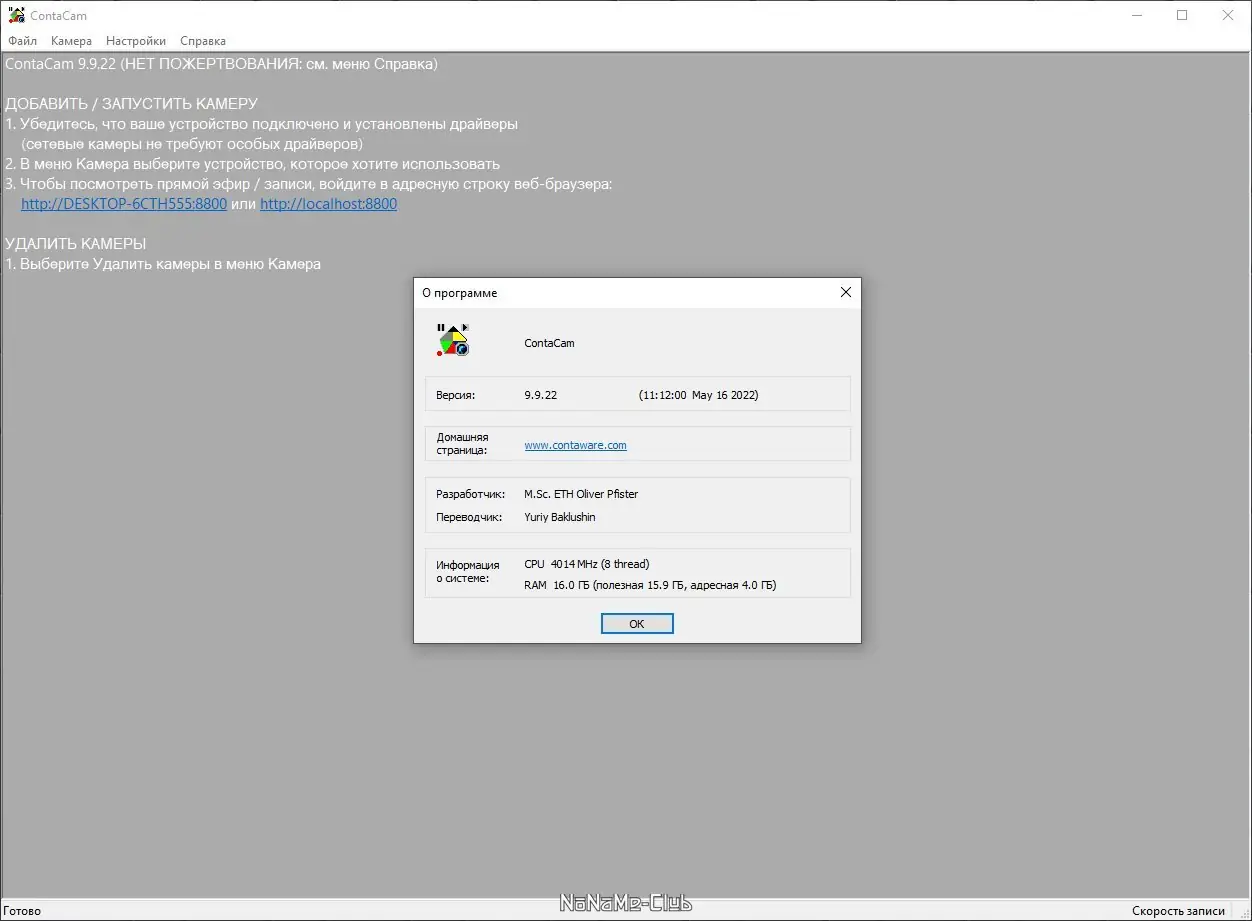Click OK in the О программе dialog

click(637, 624)
